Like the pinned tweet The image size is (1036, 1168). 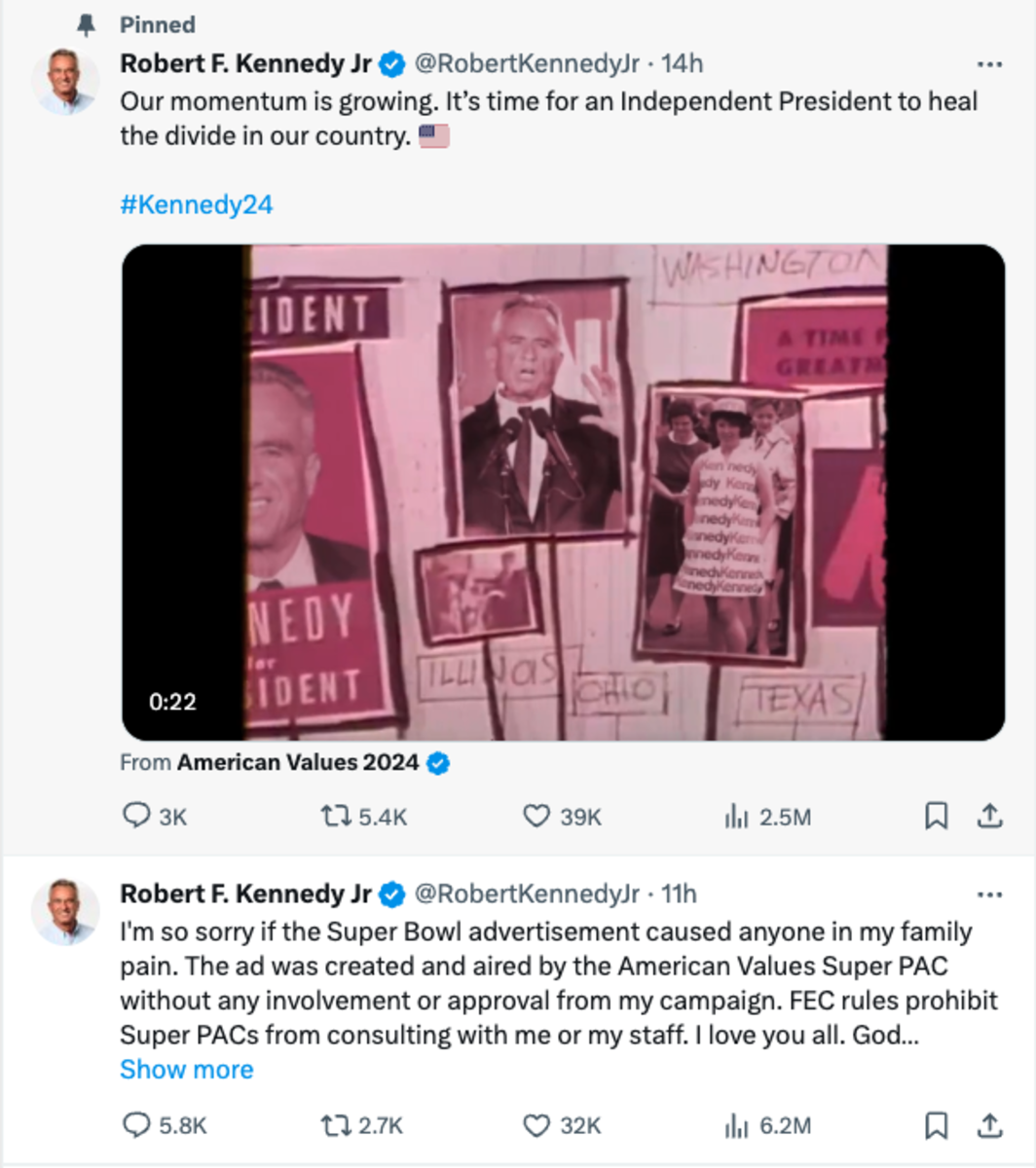(536, 818)
